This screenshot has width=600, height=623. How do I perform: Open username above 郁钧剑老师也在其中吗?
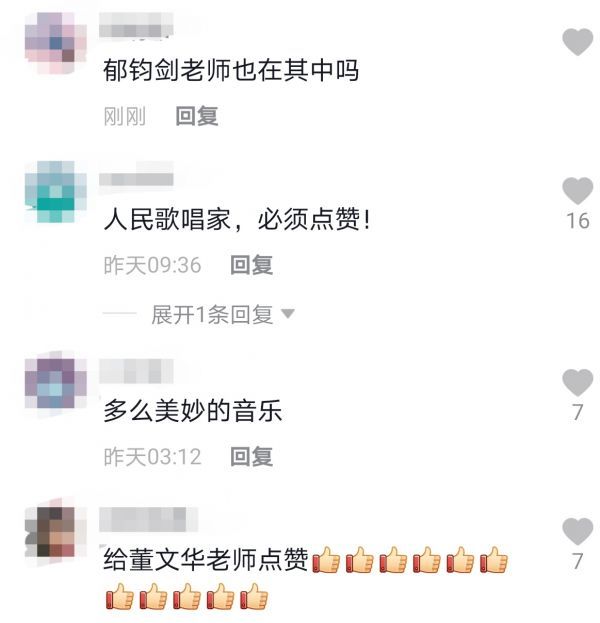point(136,25)
